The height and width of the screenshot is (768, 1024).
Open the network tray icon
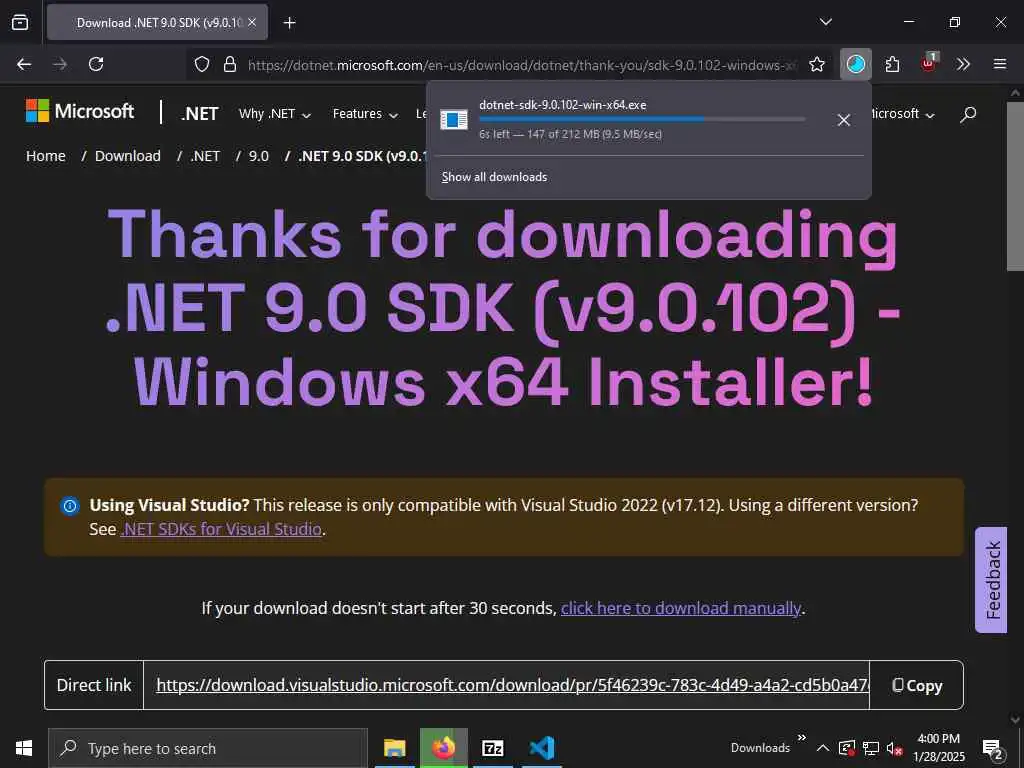pyautogui.click(x=871, y=748)
